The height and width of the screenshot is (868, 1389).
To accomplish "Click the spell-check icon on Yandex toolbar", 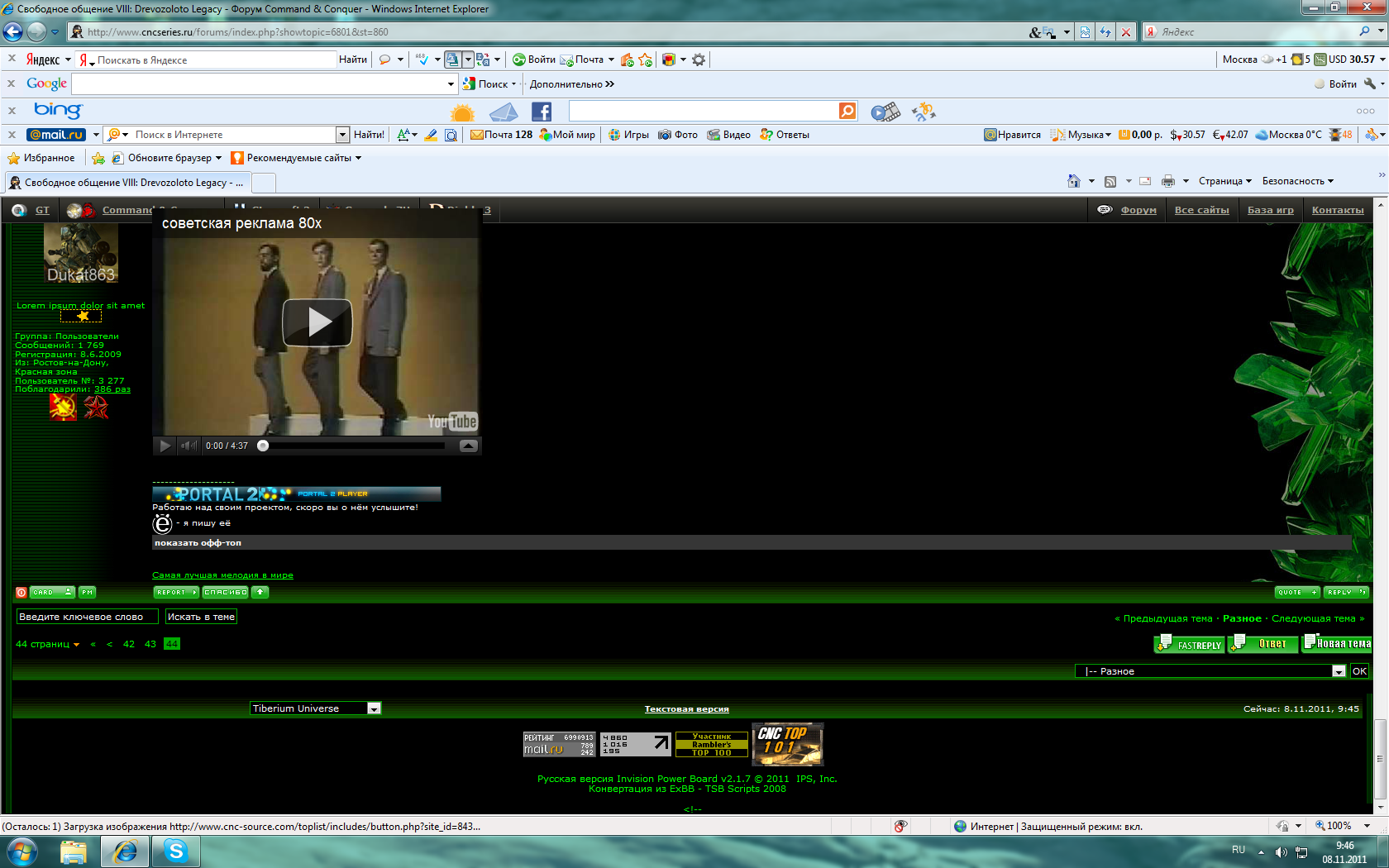I will [422, 60].
